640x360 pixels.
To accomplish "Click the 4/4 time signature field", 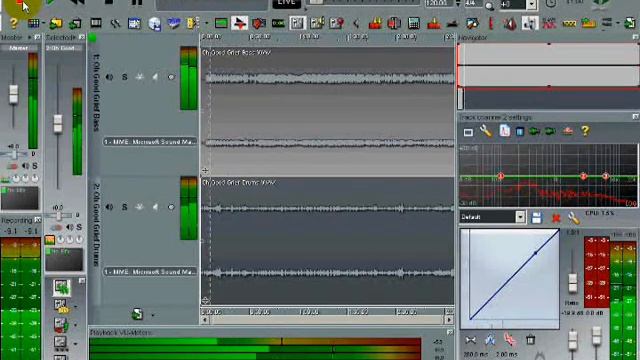I will (x=473, y=3).
